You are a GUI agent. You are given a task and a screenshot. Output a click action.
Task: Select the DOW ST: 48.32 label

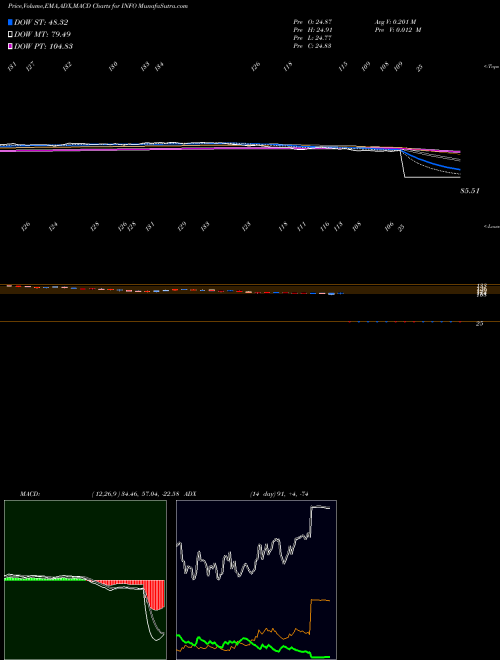click(x=41, y=22)
